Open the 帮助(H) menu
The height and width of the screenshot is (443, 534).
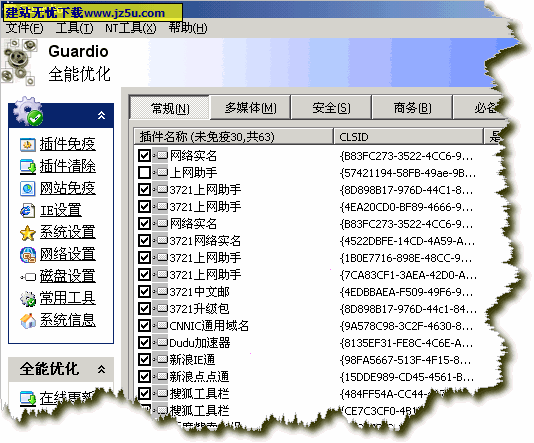[x=188, y=28]
